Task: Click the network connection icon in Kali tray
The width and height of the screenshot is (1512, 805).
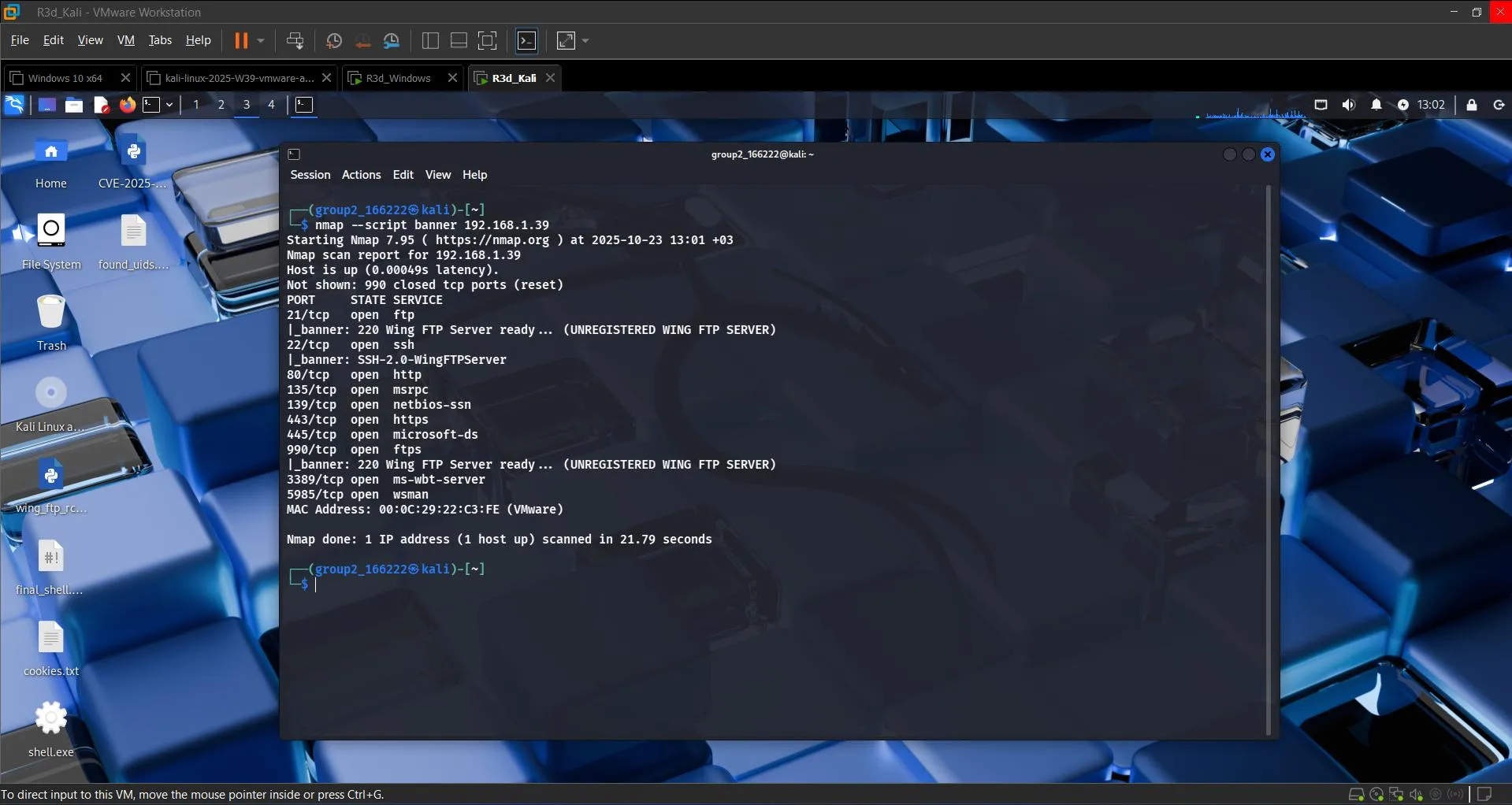Action: (x=1321, y=105)
